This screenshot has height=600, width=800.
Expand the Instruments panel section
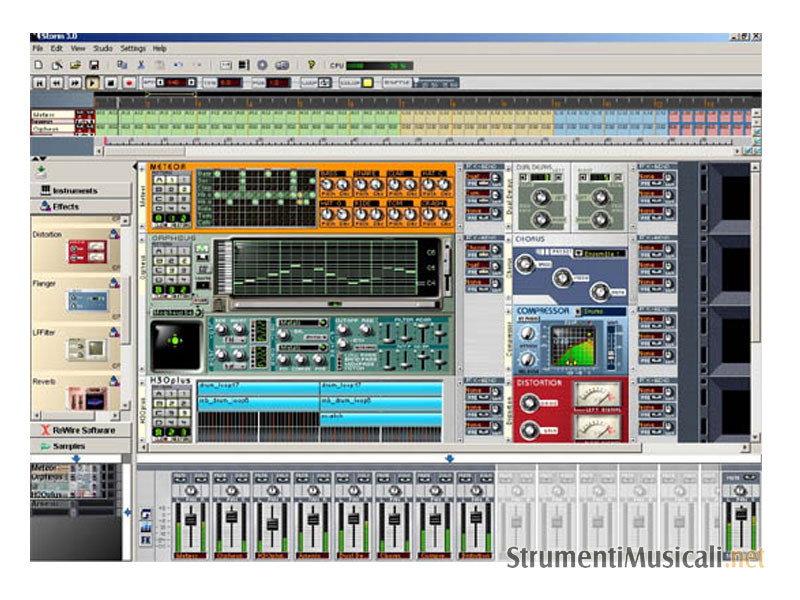coord(81,190)
